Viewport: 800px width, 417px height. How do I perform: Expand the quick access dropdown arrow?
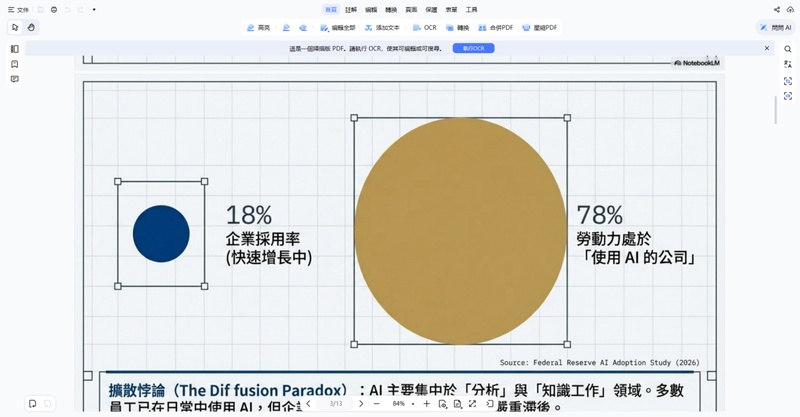tap(94, 10)
